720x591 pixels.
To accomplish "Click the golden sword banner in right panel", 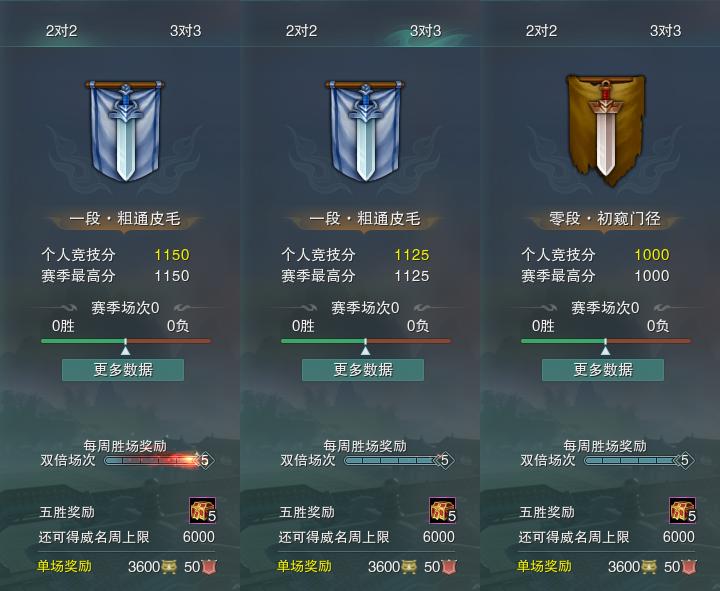I will [605, 131].
